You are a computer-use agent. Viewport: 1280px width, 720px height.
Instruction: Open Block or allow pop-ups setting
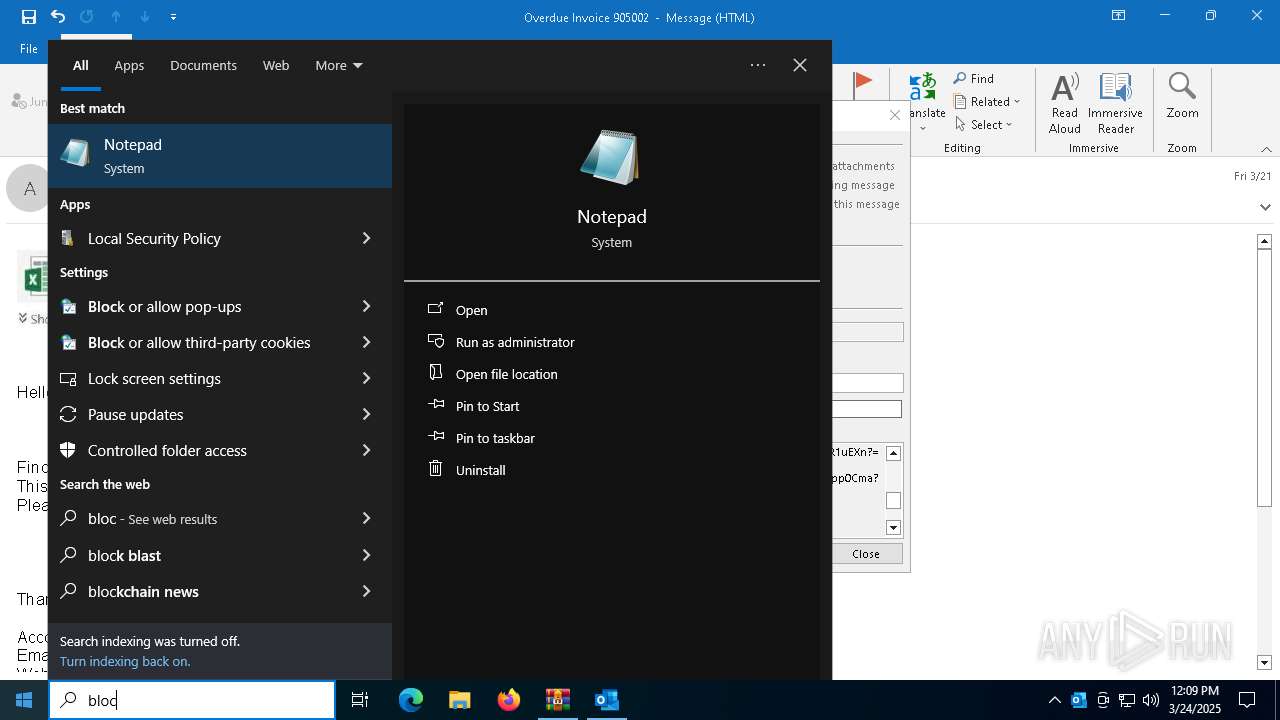click(x=164, y=306)
